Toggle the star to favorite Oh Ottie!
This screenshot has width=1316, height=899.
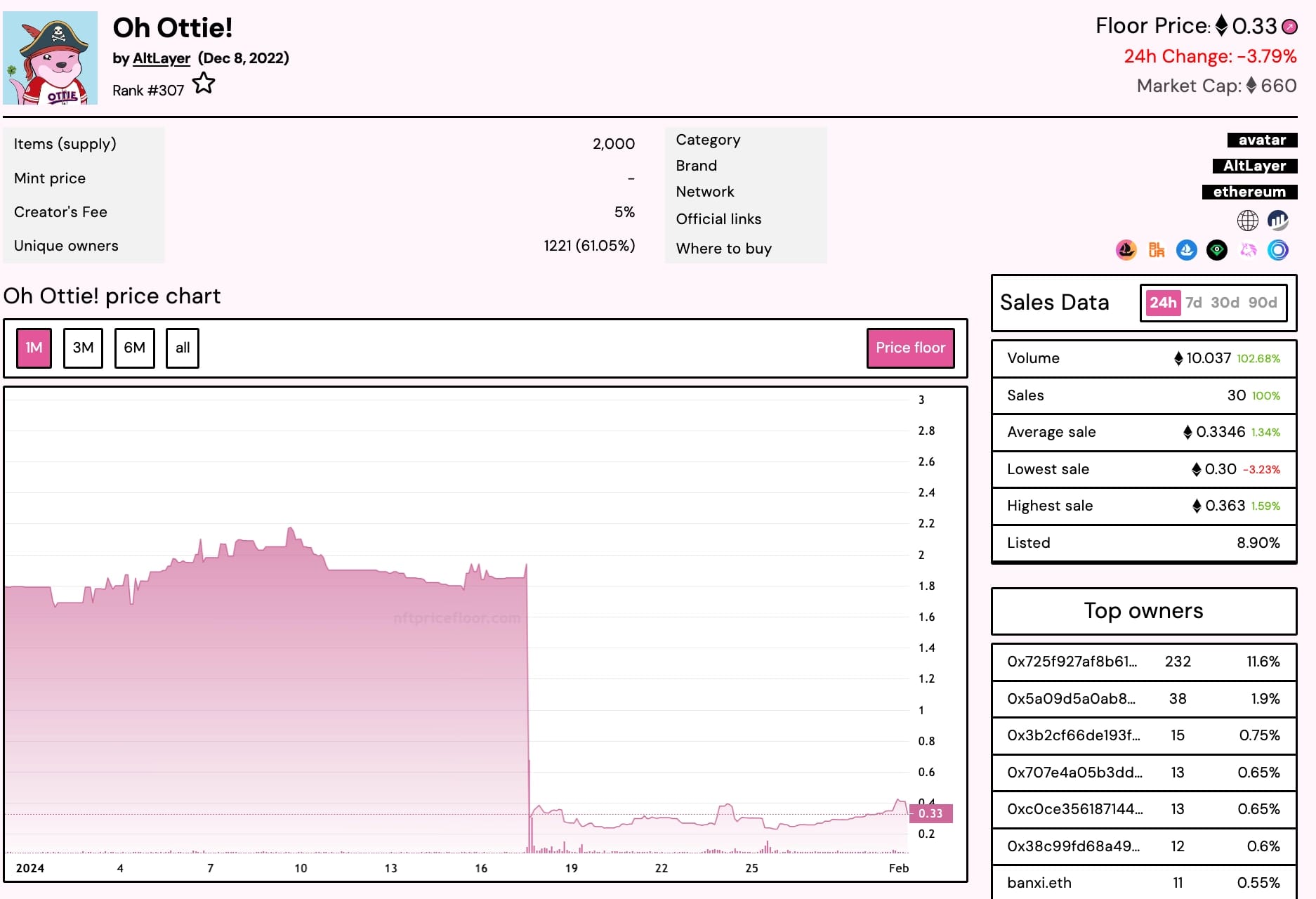(x=204, y=83)
